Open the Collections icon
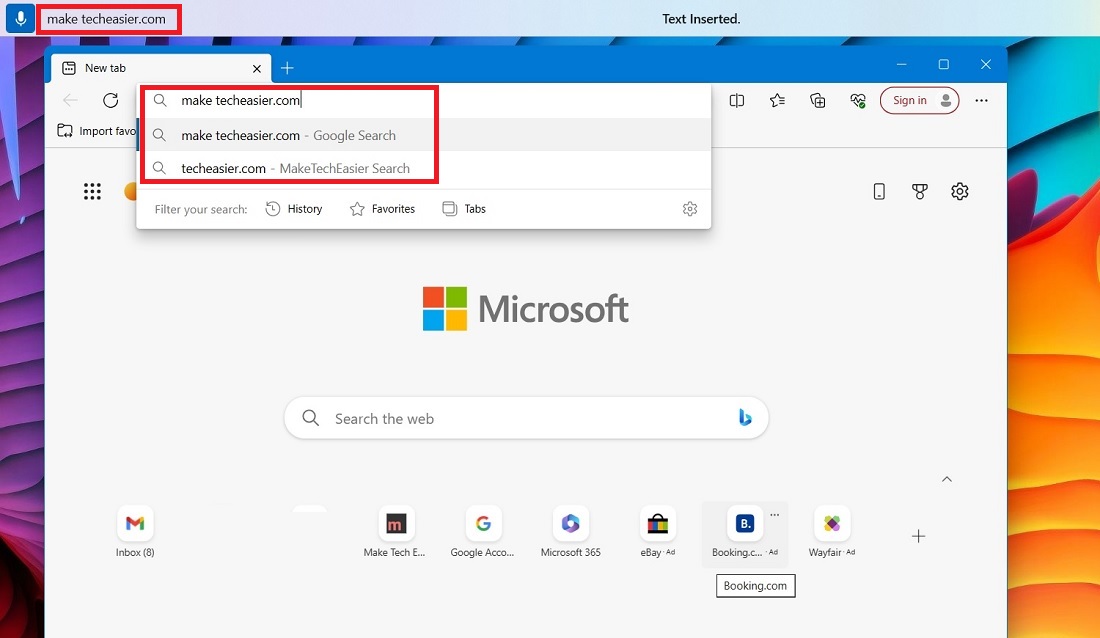 coord(818,100)
